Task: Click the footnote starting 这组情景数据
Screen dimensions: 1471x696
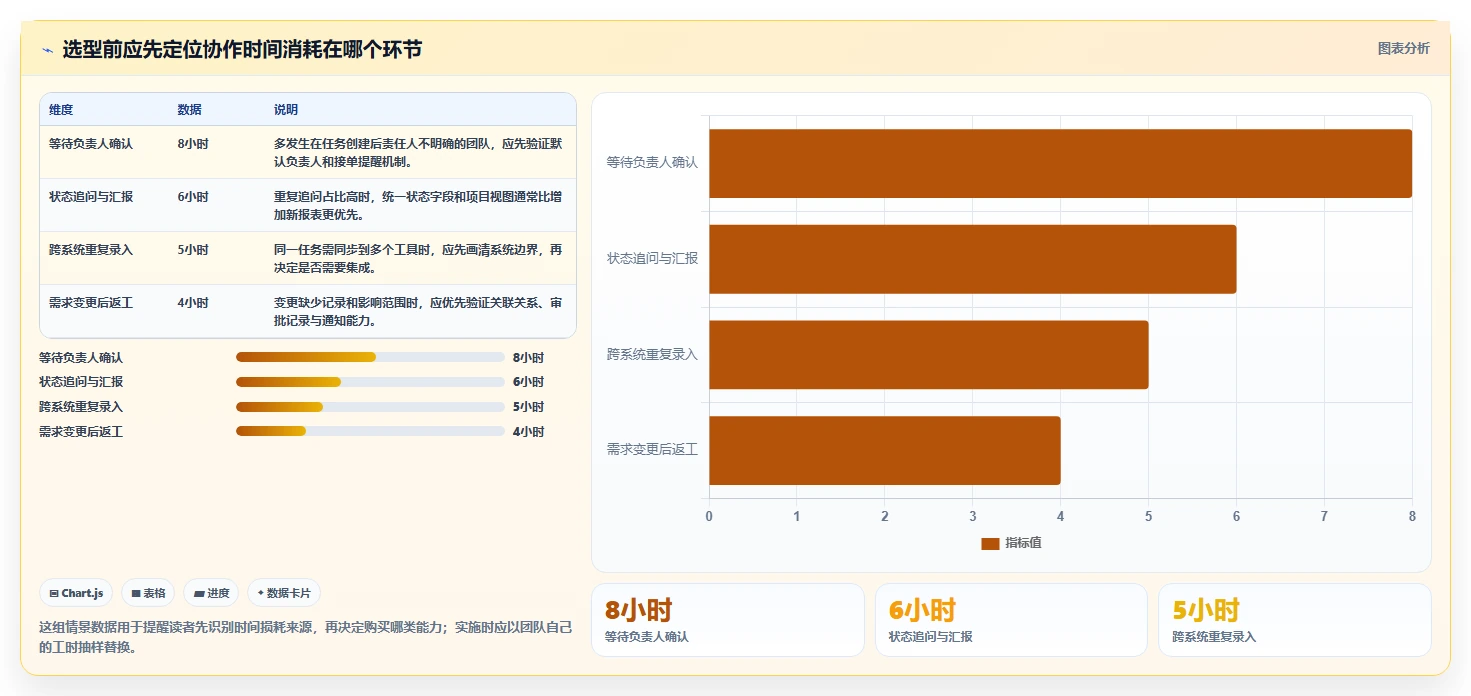Action: [306, 637]
